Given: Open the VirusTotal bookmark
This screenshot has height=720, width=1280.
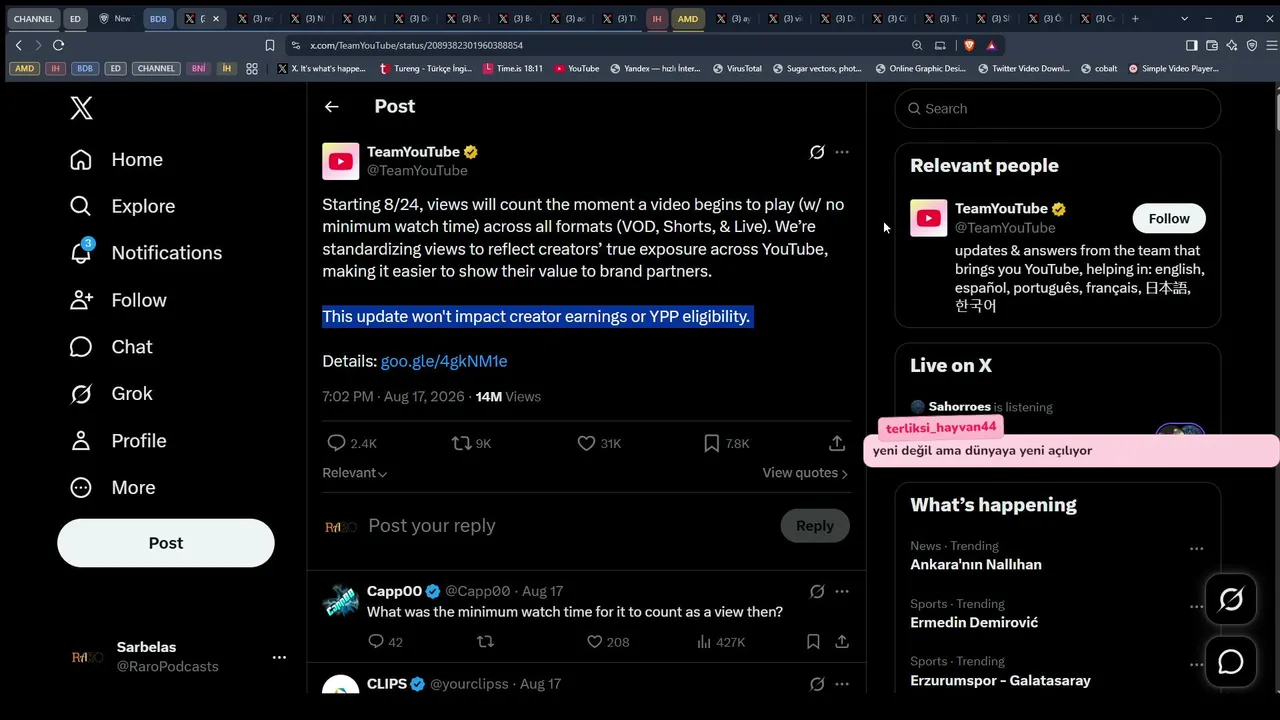Looking at the screenshot, I should coord(737,69).
